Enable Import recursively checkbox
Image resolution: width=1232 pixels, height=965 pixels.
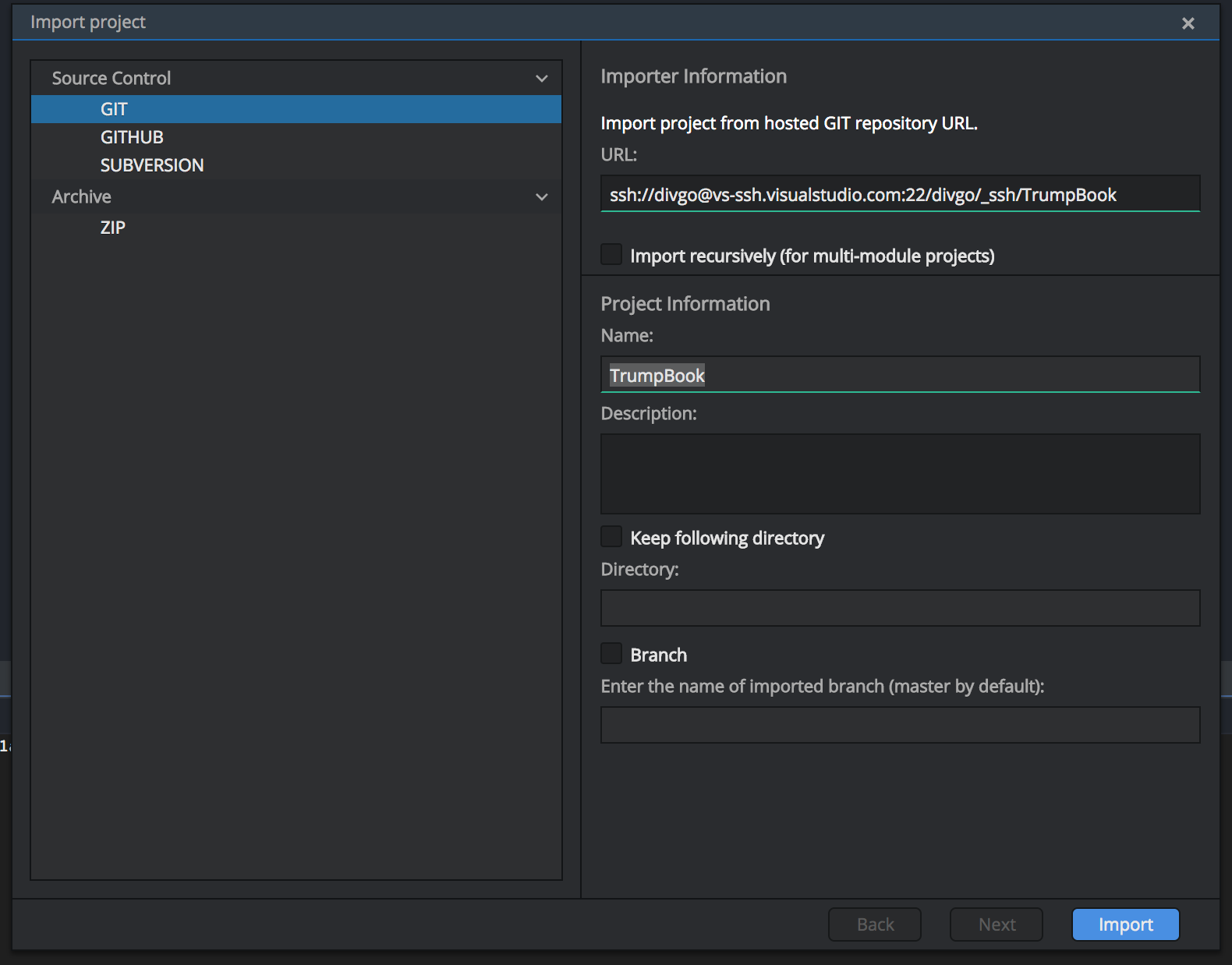pos(611,255)
